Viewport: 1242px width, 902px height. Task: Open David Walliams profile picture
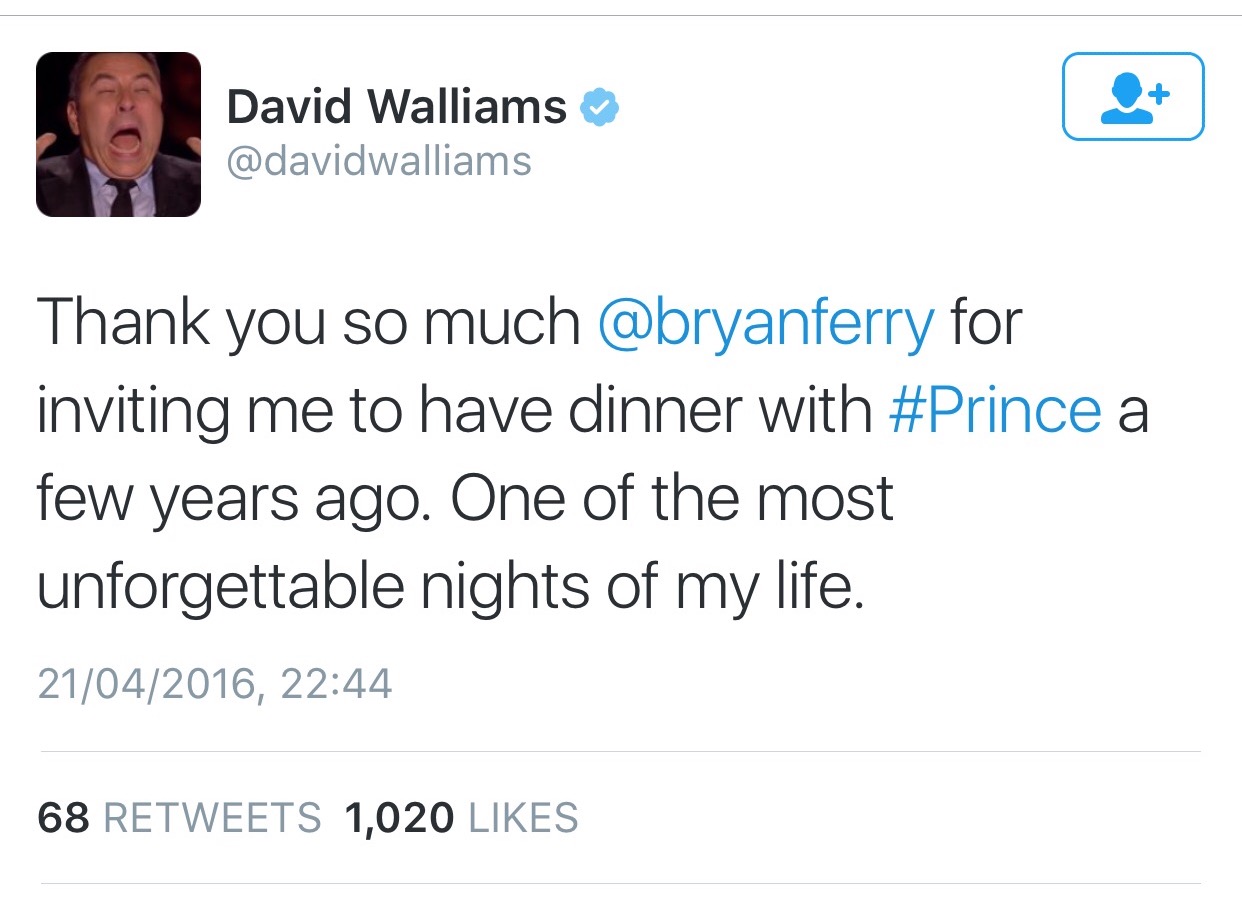click(119, 134)
